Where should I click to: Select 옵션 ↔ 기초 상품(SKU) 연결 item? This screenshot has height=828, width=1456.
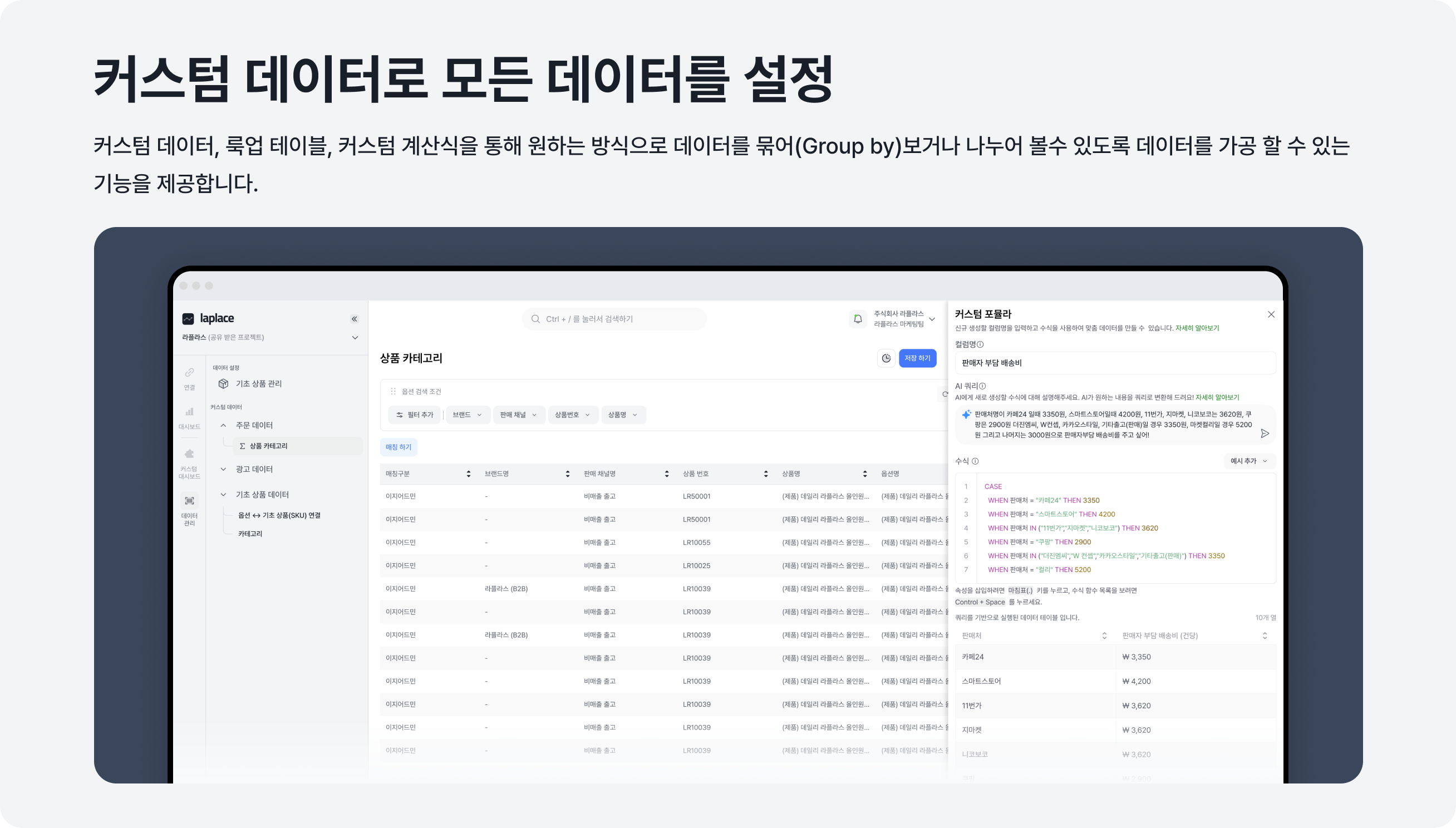click(279, 515)
